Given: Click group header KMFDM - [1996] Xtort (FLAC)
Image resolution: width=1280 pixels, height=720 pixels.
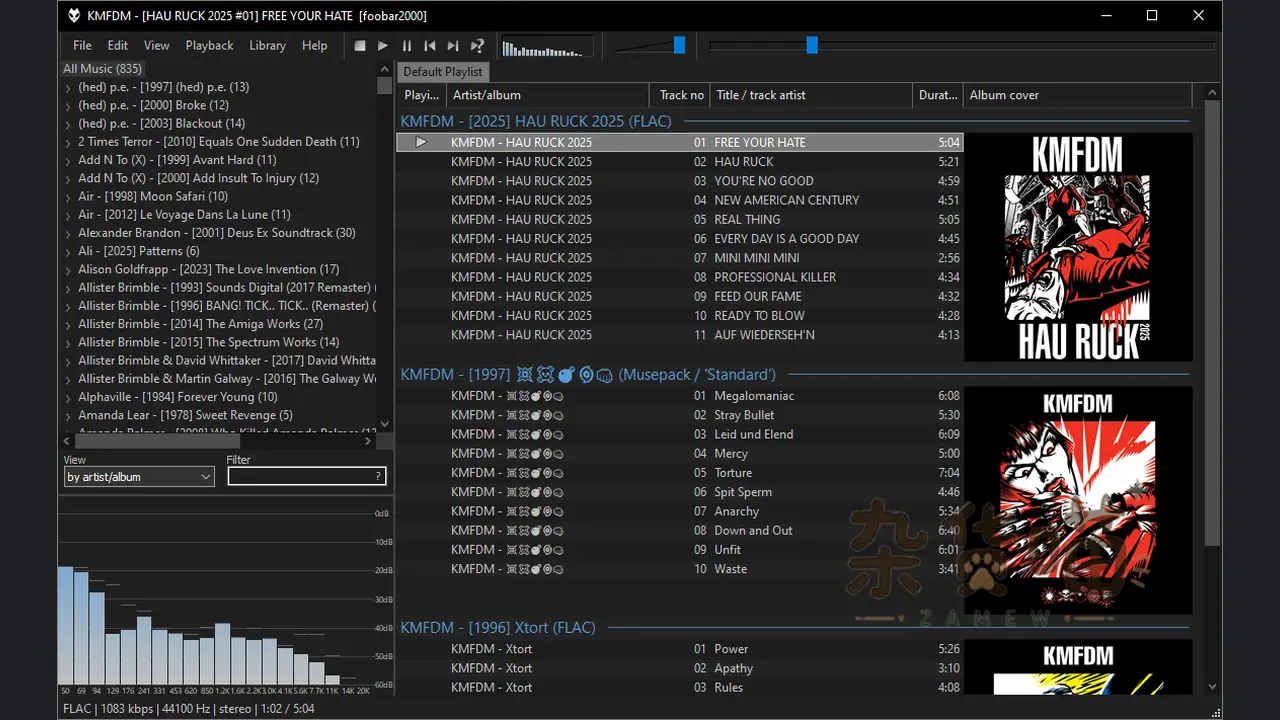Looking at the screenshot, I should coord(498,628).
